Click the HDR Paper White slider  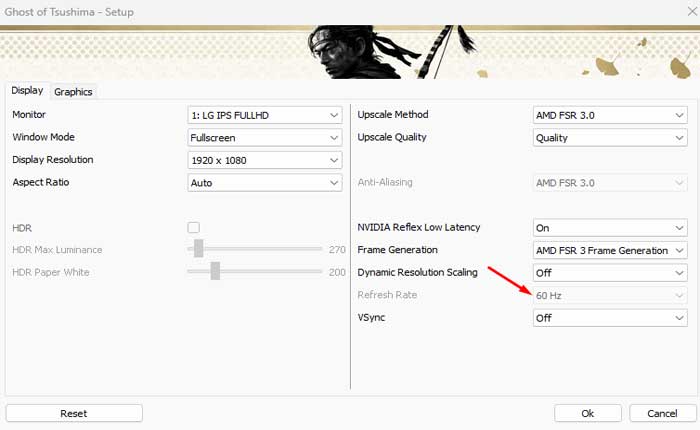coord(254,271)
